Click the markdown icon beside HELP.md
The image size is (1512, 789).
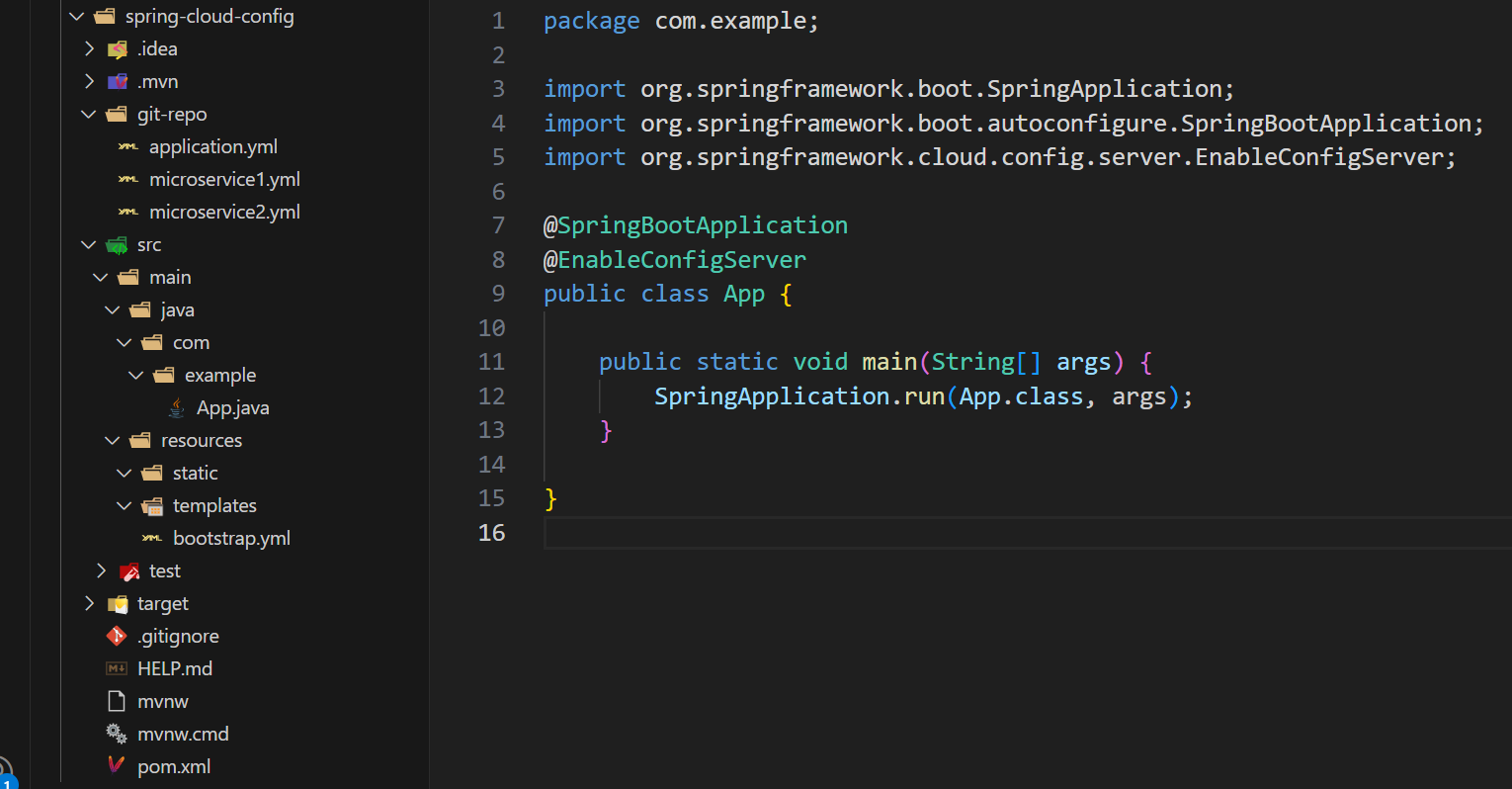117,668
